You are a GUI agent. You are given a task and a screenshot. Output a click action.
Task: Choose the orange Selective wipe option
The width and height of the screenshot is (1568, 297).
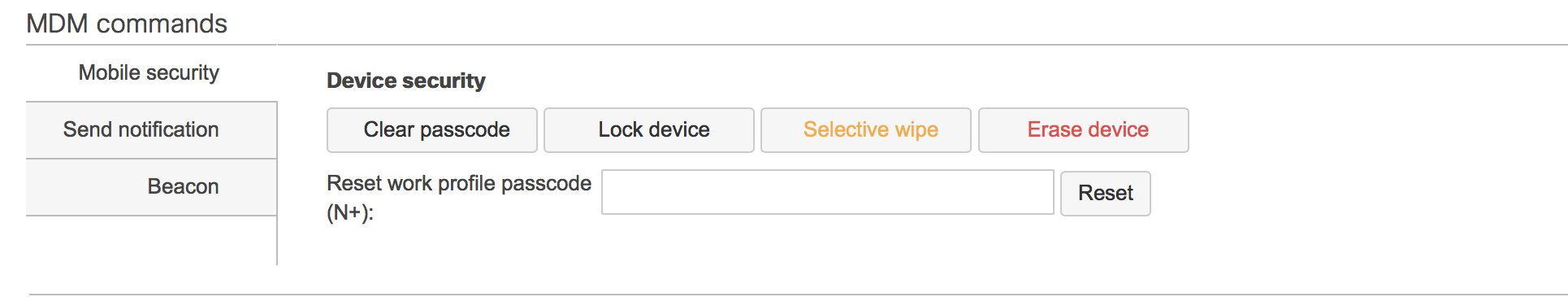(866, 130)
